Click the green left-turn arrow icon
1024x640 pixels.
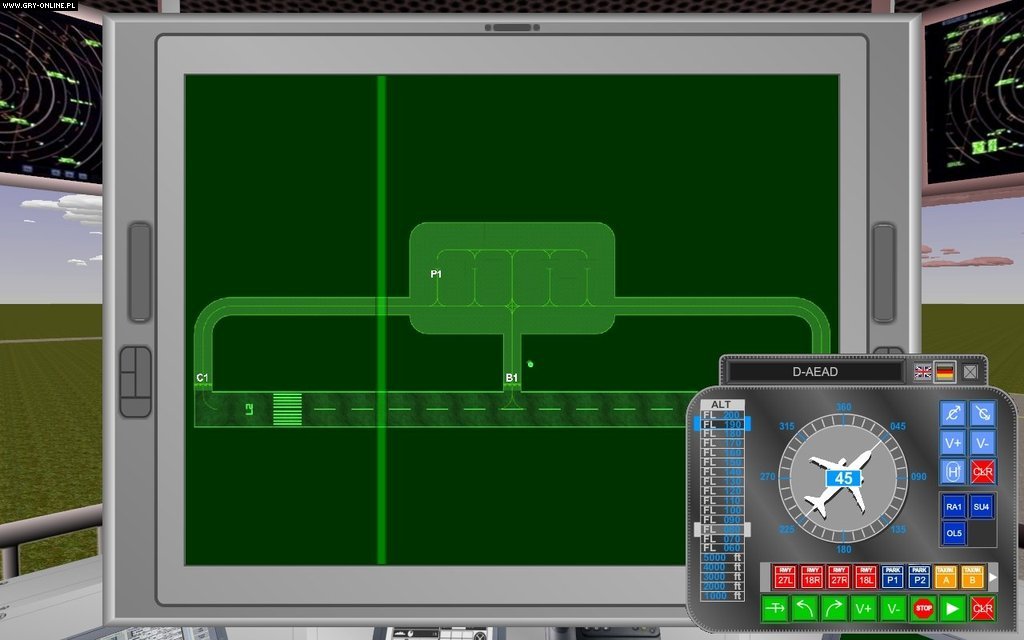point(804,607)
